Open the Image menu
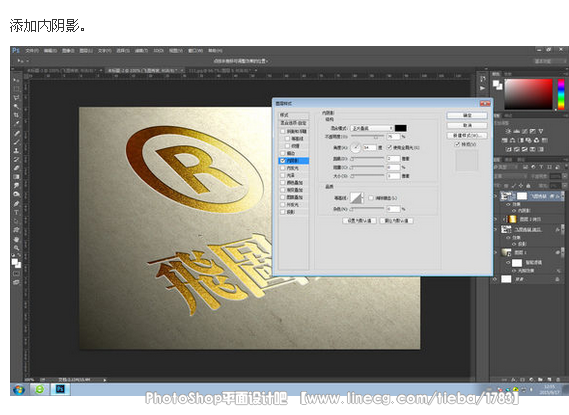This screenshot has width=569, height=415. click(x=68, y=50)
